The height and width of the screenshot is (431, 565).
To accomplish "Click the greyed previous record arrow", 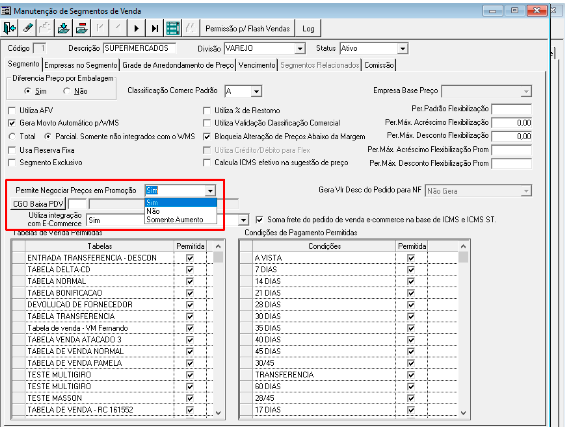I will click(x=118, y=28).
